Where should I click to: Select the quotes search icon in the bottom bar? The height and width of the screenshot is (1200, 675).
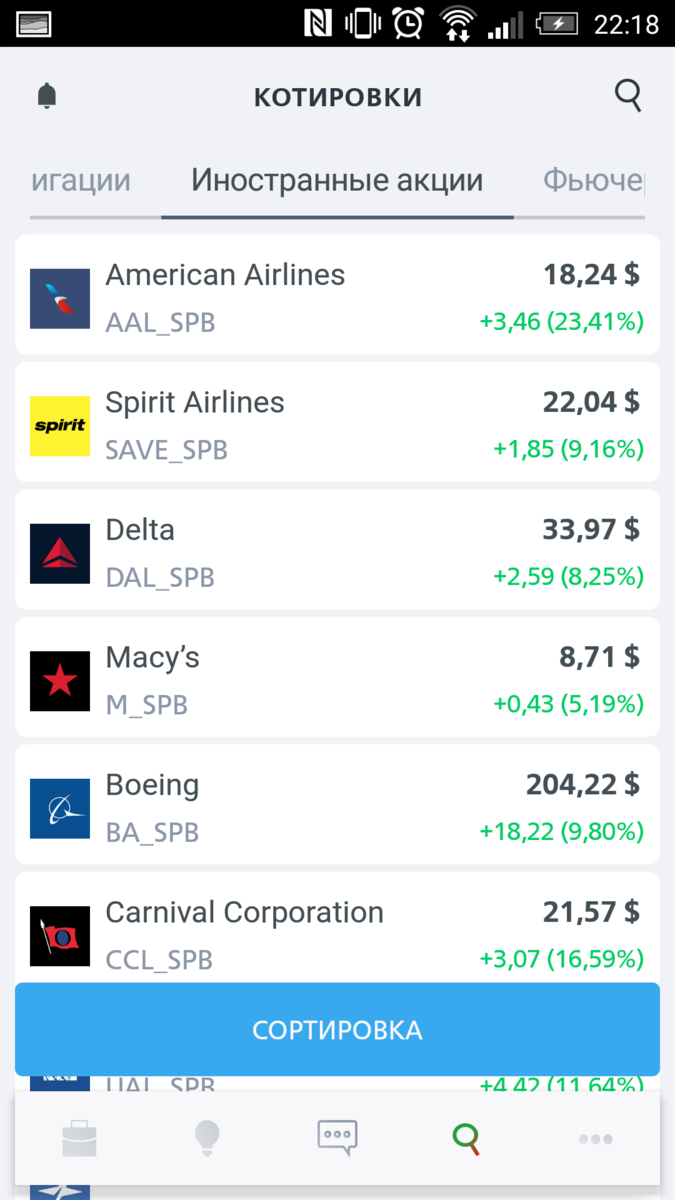pos(466,1138)
